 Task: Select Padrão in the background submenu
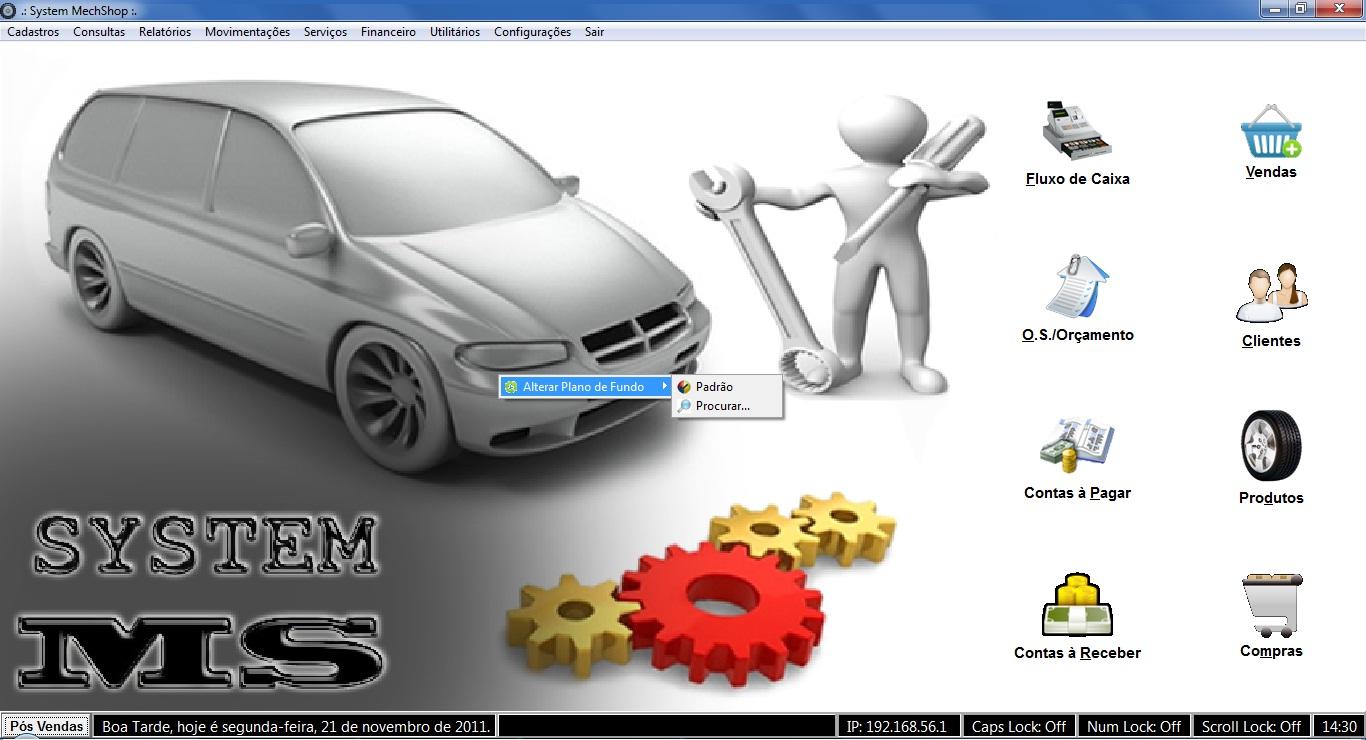714,387
